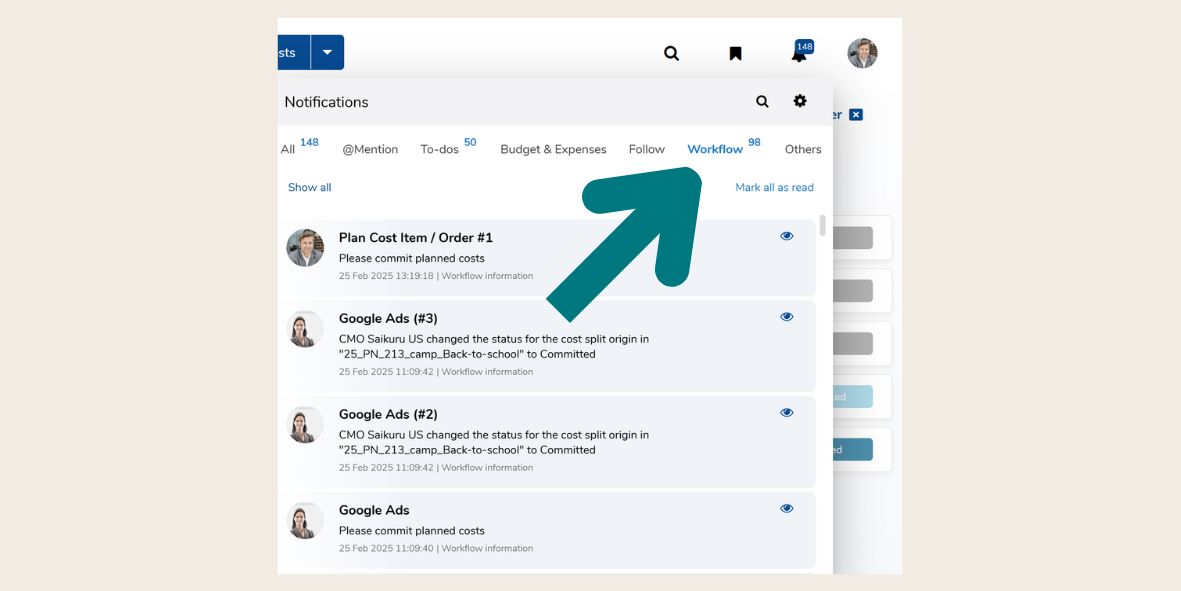Click the Show all link

[309, 187]
